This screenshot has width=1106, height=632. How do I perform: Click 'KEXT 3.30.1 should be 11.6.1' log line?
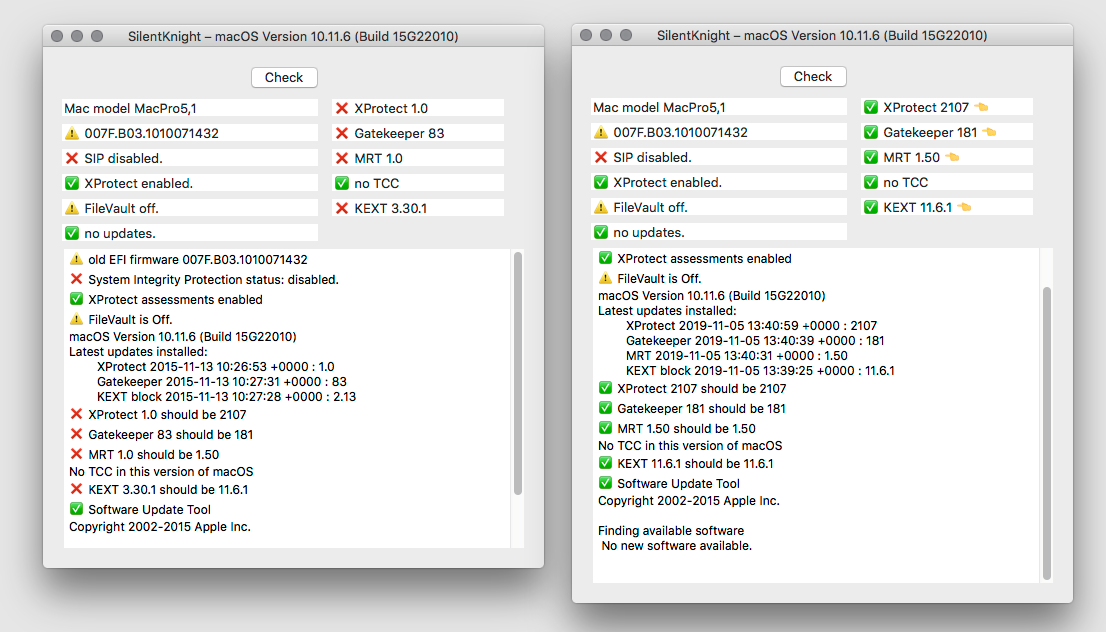(x=159, y=490)
